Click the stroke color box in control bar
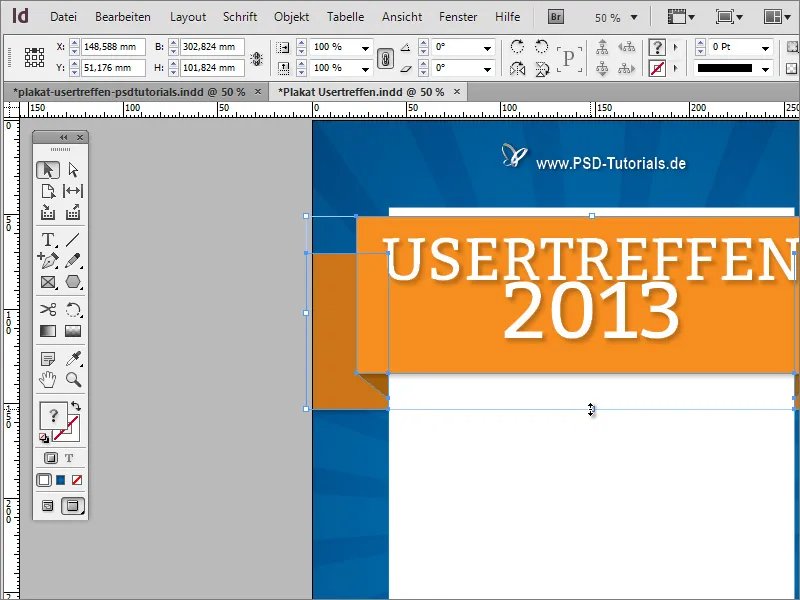This screenshot has height=600, width=800. pyautogui.click(x=657, y=68)
